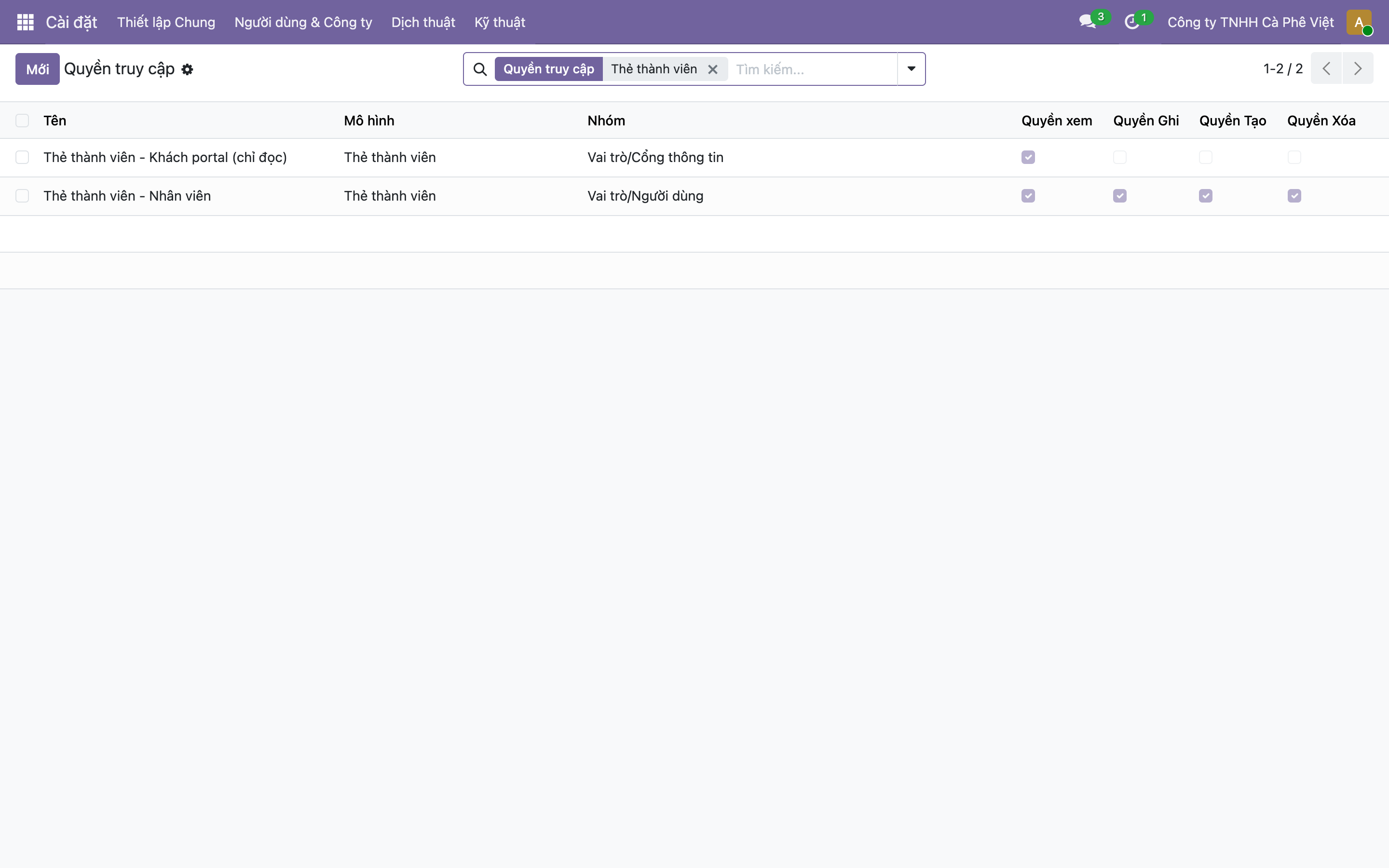Screen dimensions: 1389x868
Task: Sort by the Quyền Ghi column header
Action: tap(1145, 121)
